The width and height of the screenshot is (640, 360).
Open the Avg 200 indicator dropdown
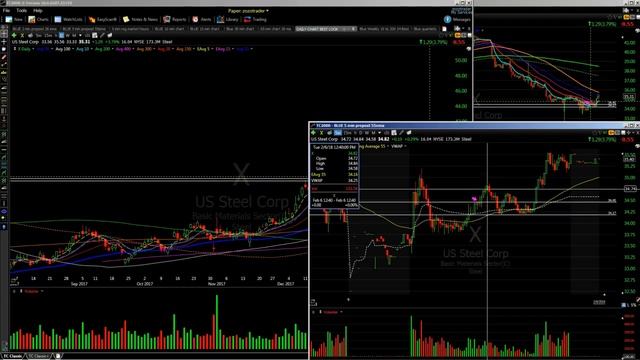click(x=104, y=49)
